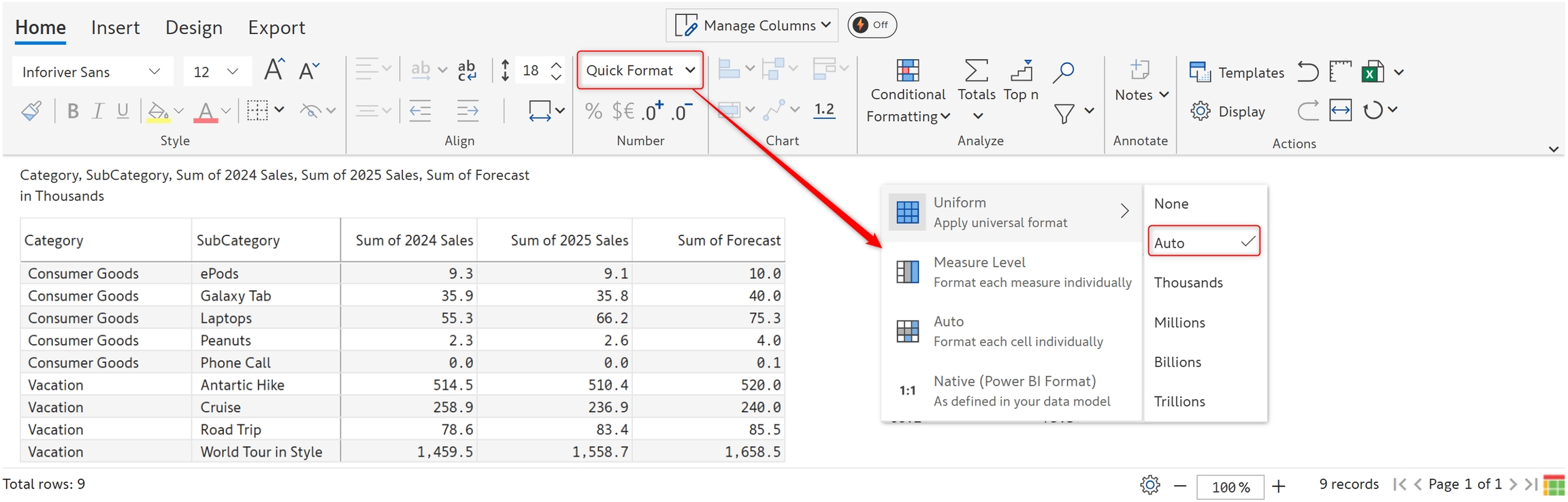Toggle the Off switch near Manage Columns
This screenshot has height=502, width=1568.
872,25
